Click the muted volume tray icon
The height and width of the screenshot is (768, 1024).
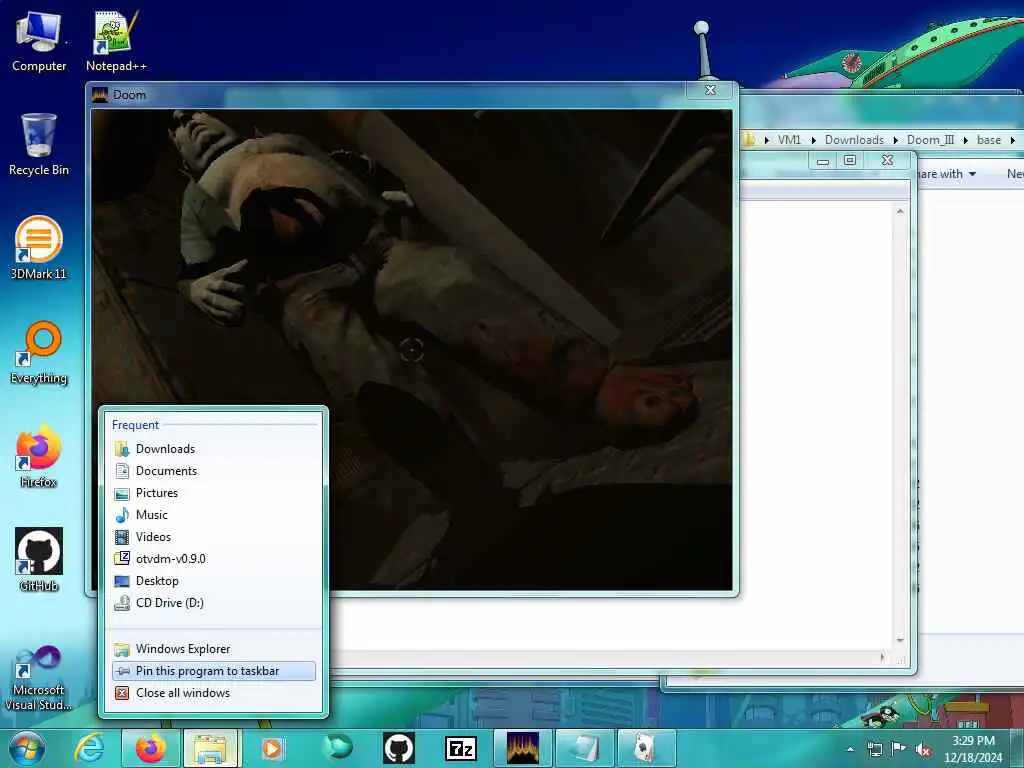tap(923, 750)
